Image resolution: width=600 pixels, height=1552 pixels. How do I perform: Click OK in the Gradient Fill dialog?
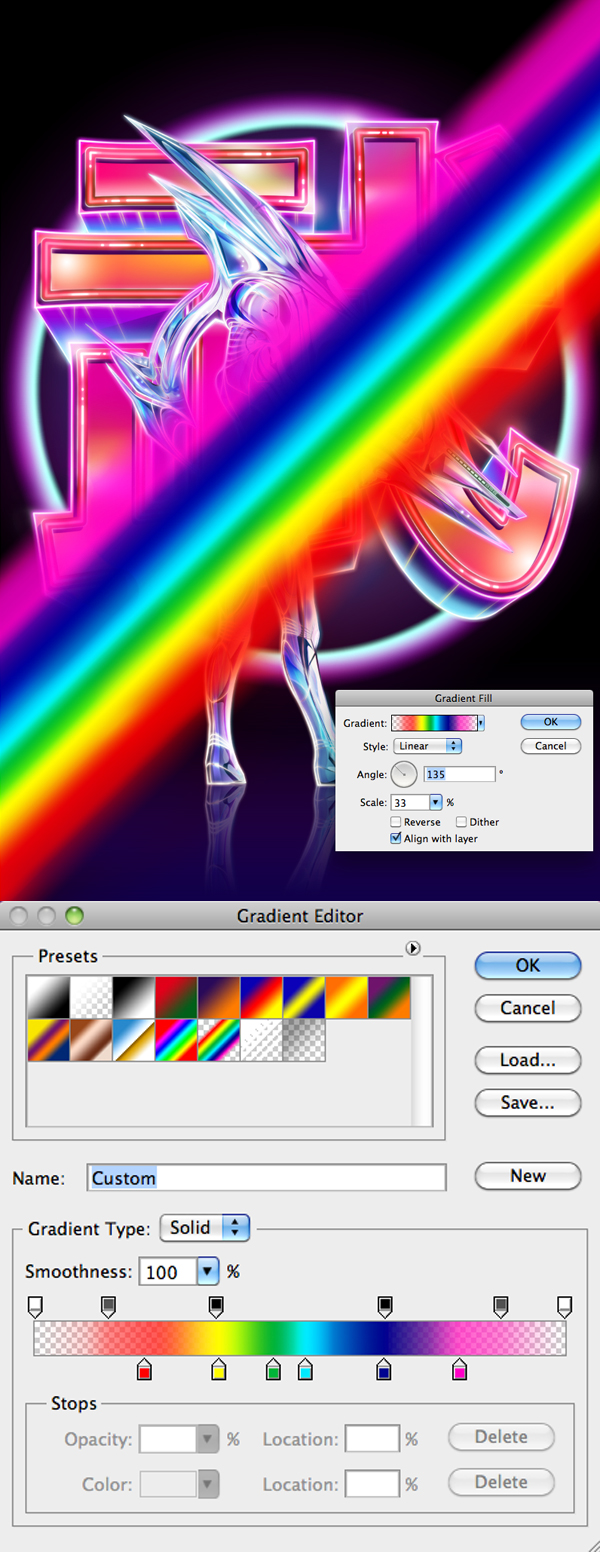pyautogui.click(x=551, y=722)
